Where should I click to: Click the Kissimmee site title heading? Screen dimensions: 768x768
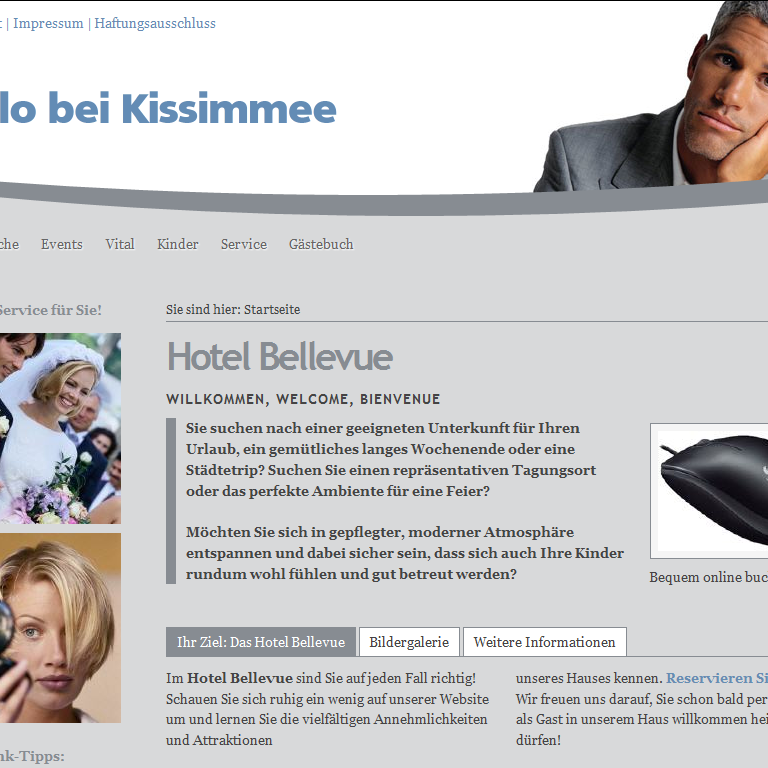click(x=168, y=108)
